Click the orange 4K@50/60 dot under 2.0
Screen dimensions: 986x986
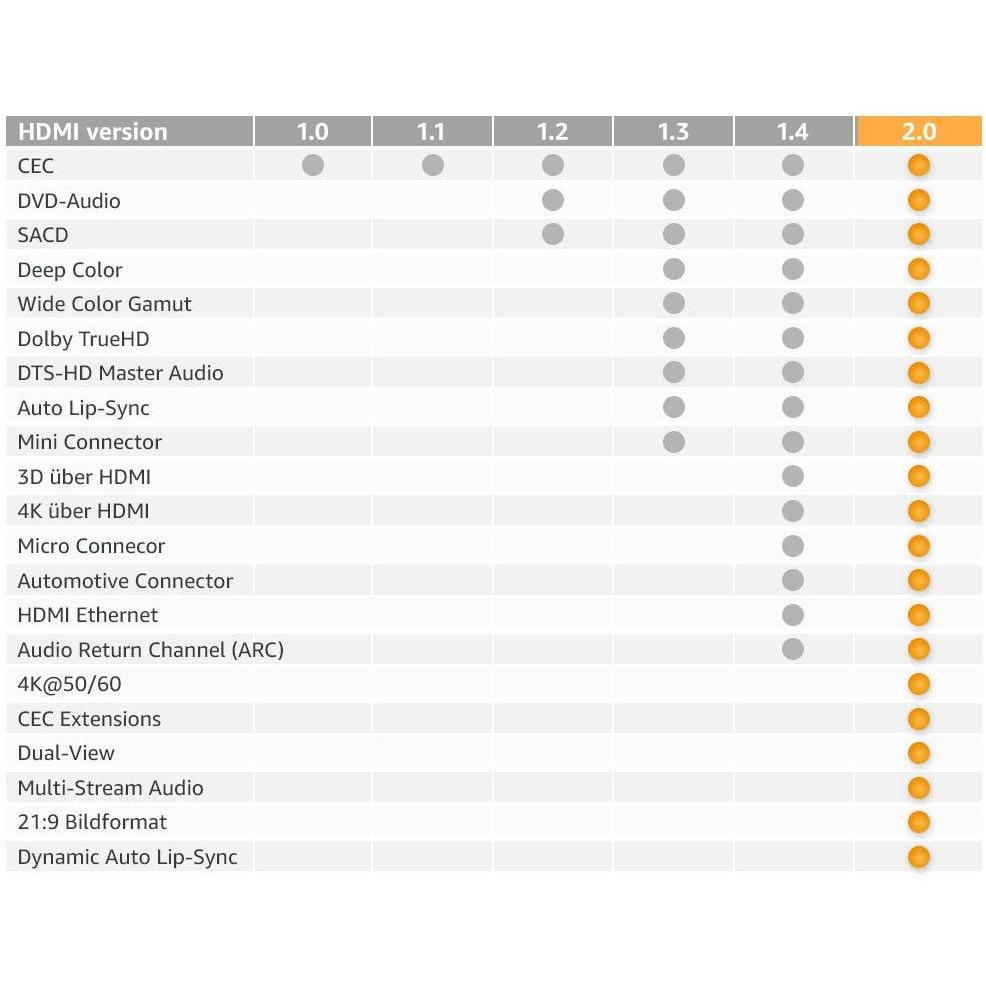click(919, 684)
